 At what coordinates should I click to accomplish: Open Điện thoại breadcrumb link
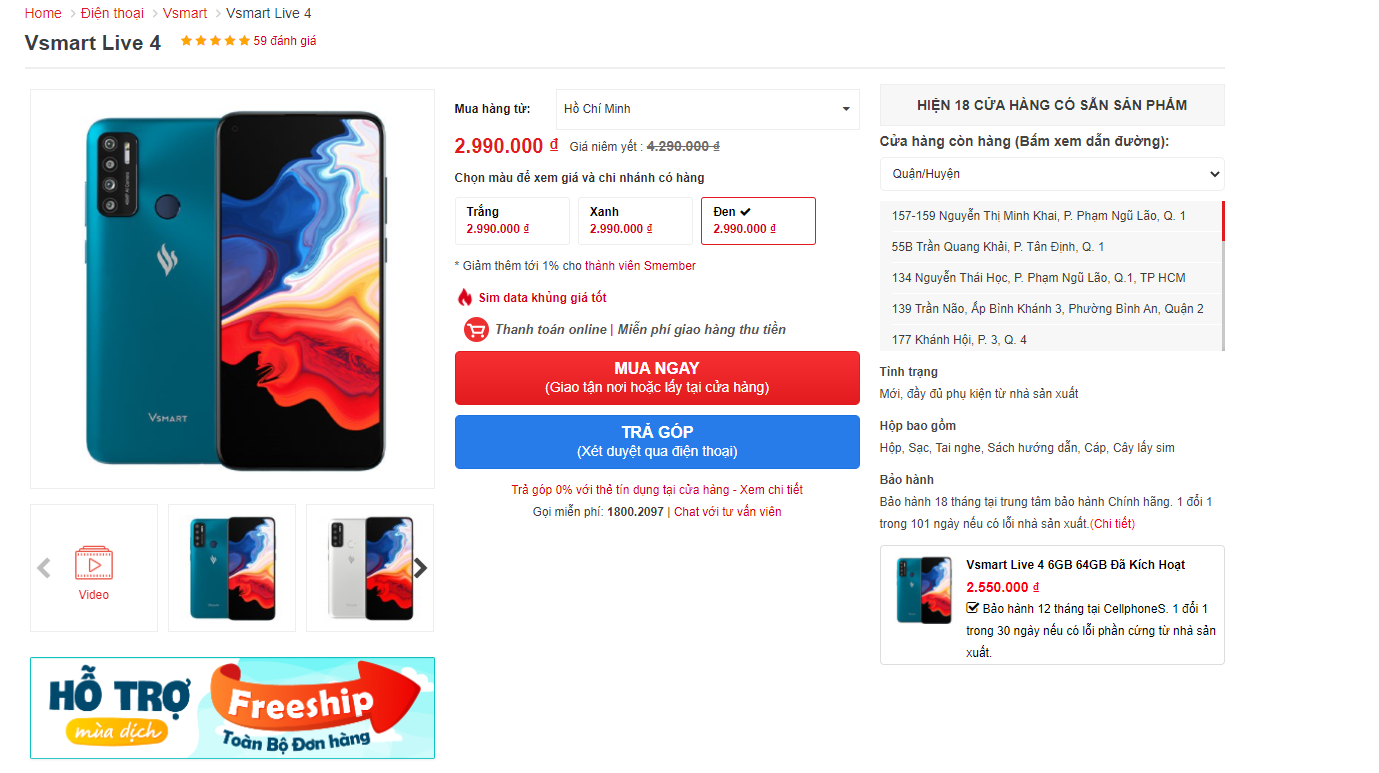pyautogui.click(x=112, y=13)
